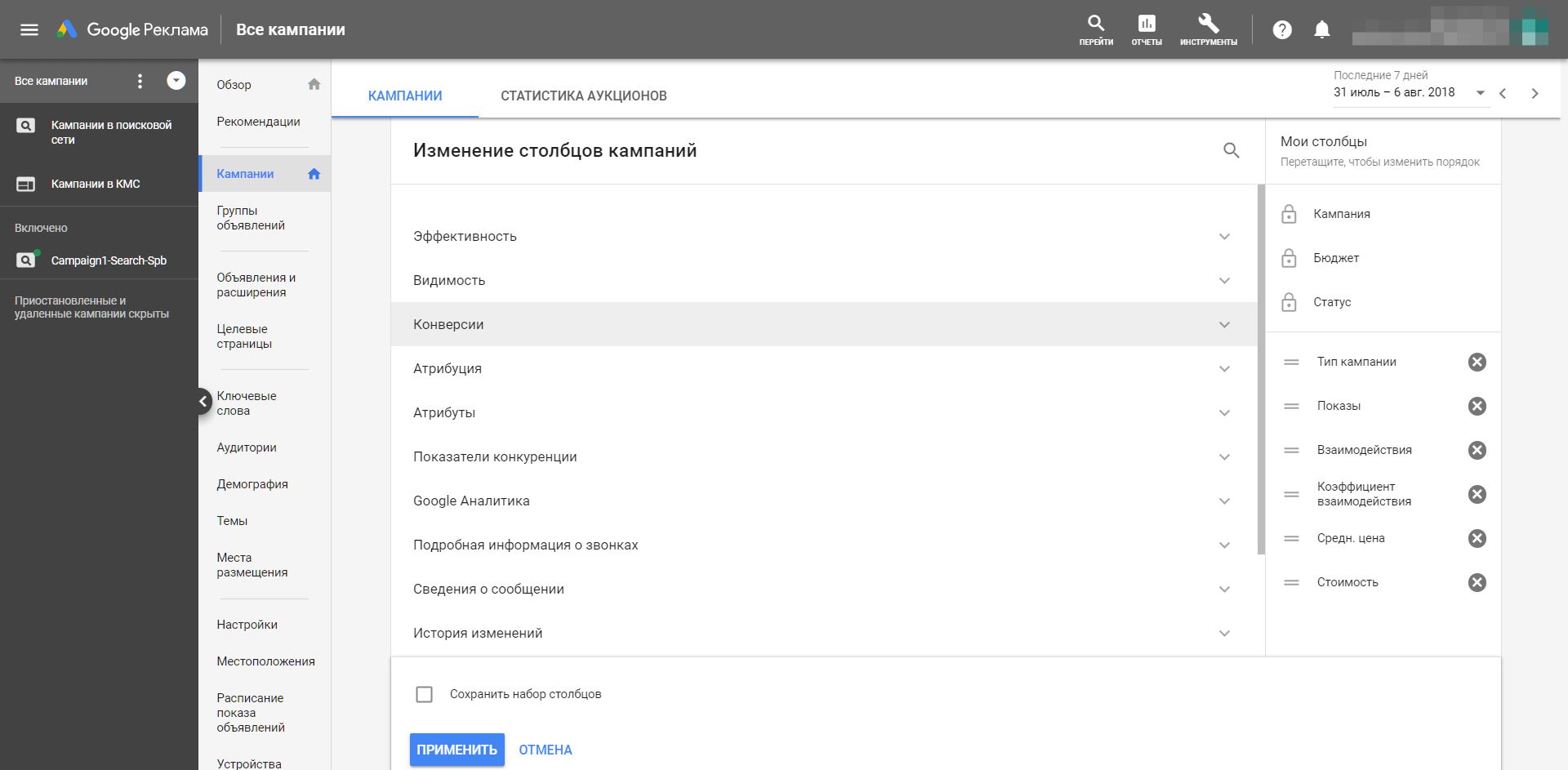
Task: Search columns with the magnifier icon
Action: point(1231,150)
